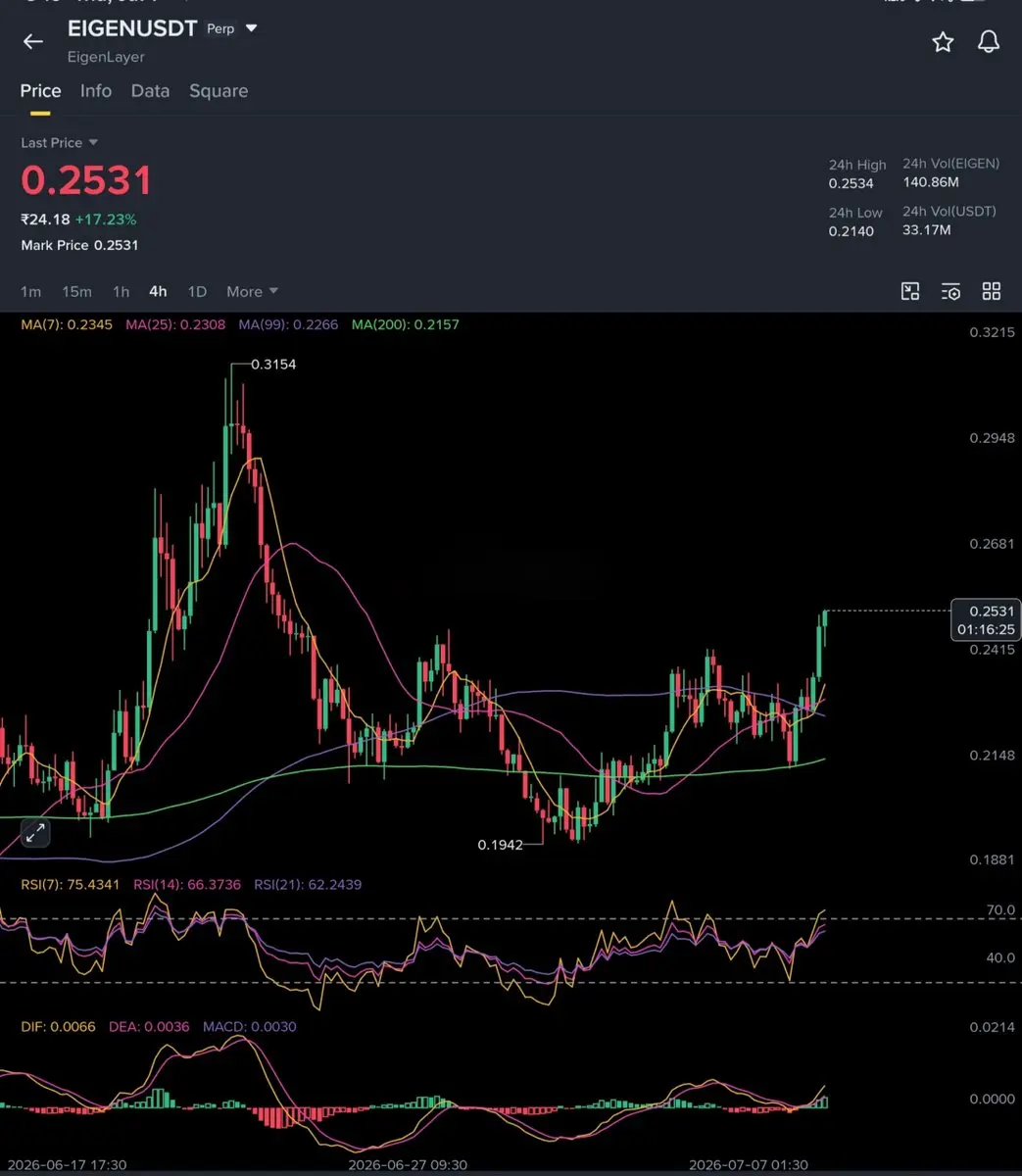Click Perp contract label

click(x=220, y=28)
